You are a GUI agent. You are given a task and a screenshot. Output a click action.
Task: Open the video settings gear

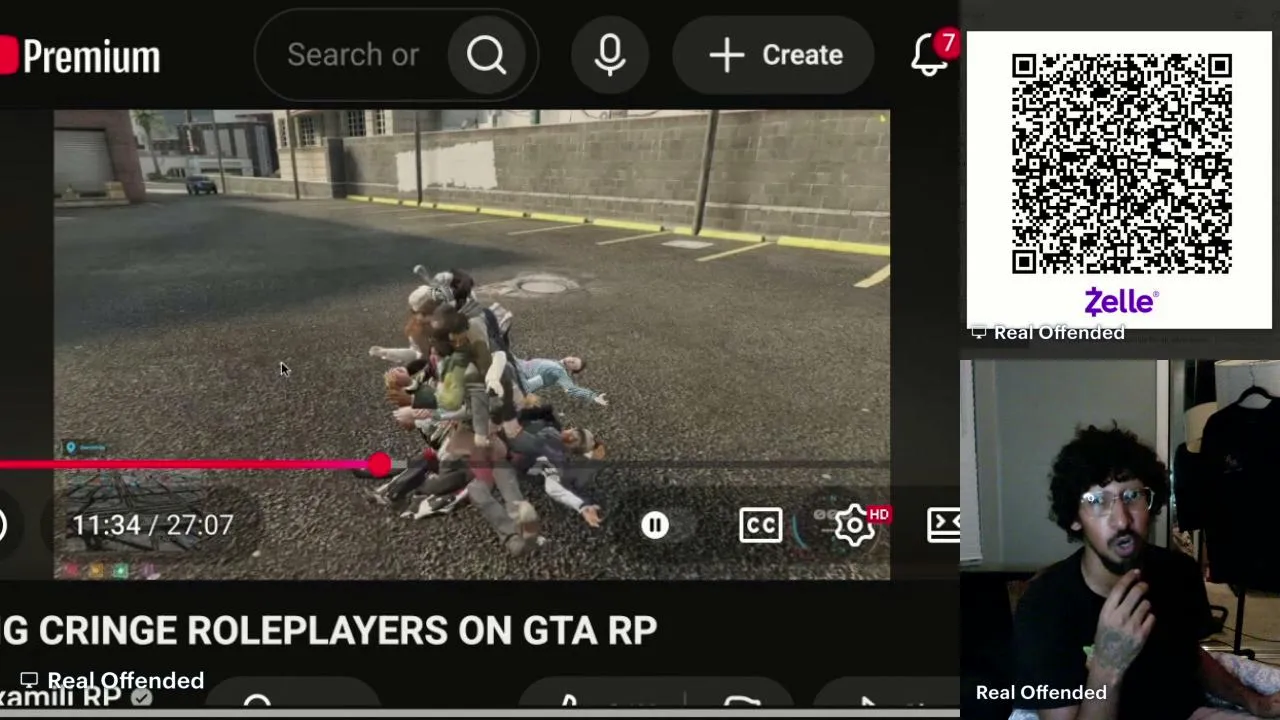click(855, 525)
